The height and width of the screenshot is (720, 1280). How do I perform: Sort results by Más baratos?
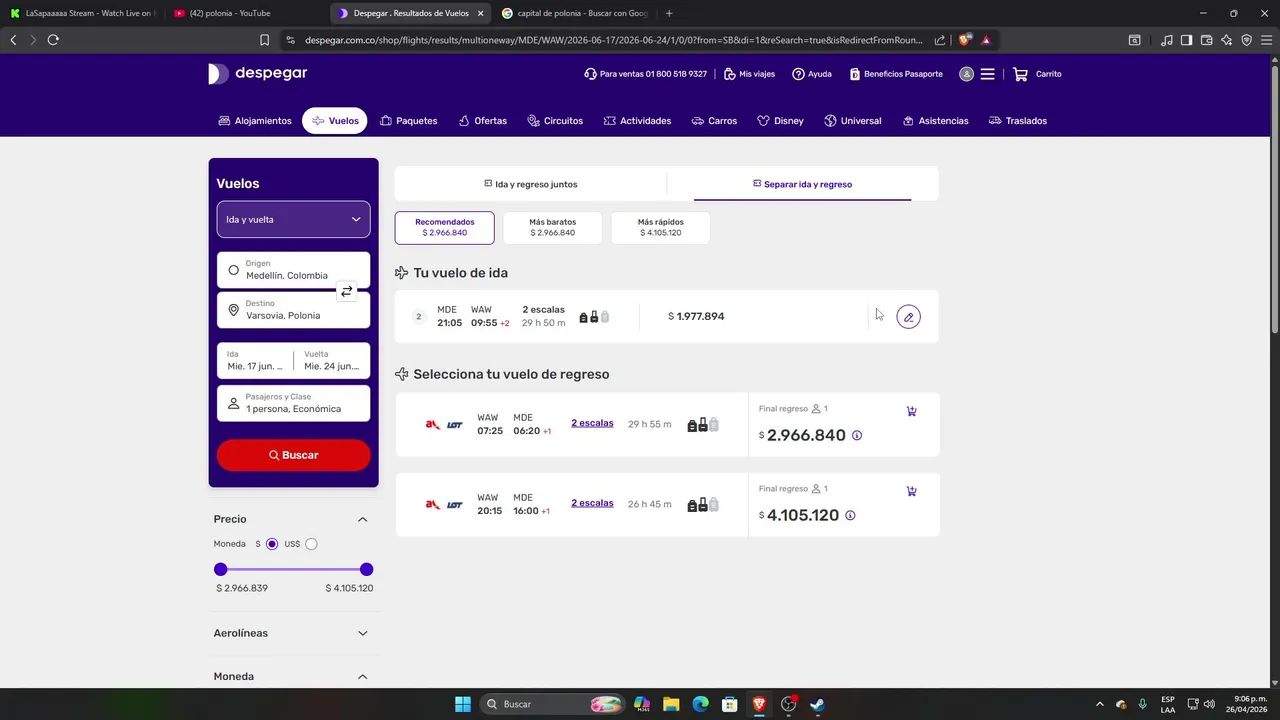coord(552,227)
